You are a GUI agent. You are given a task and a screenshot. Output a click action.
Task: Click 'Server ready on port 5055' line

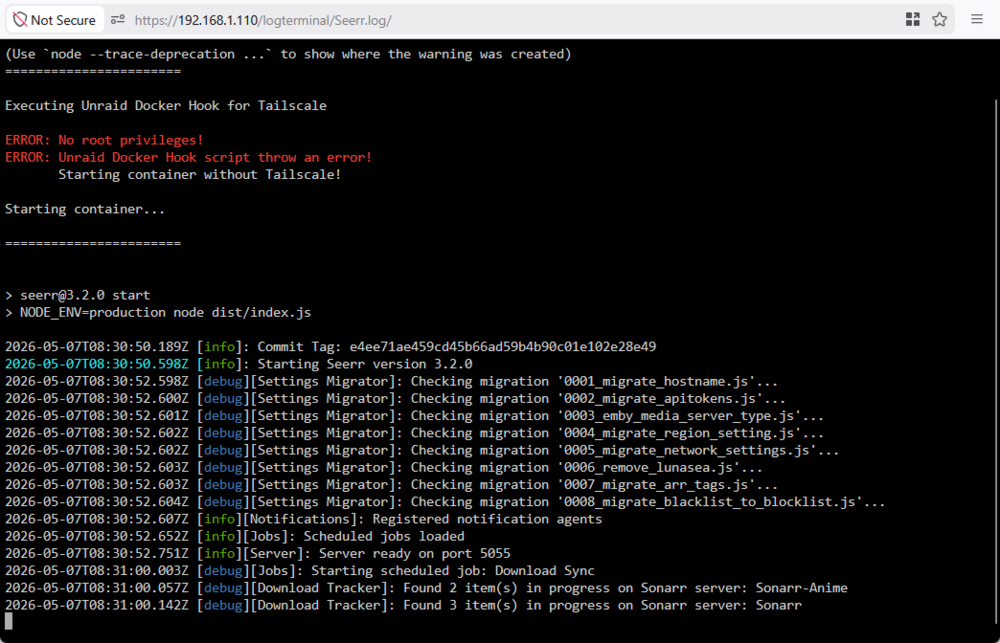coord(258,553)
